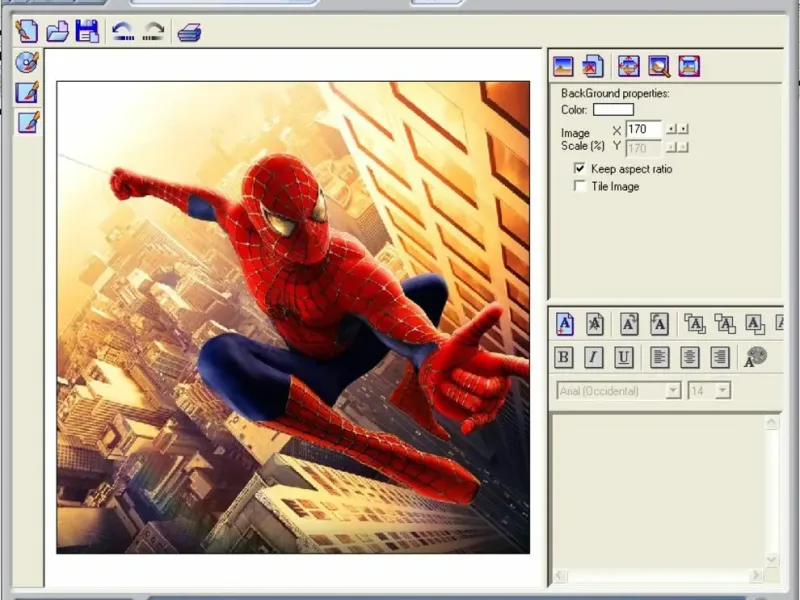Click the background Color swatch
The image size is (800, 600).
(613, 110)
